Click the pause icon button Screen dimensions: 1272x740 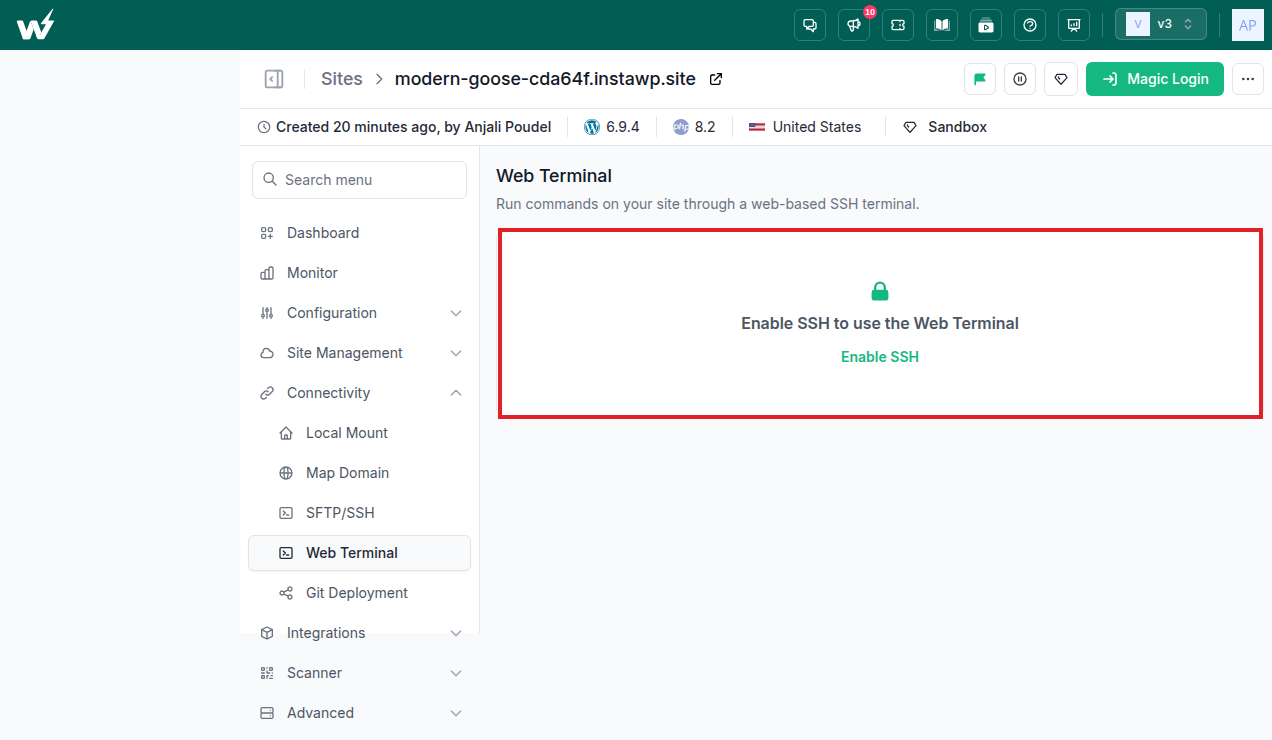coord(1020,79)
